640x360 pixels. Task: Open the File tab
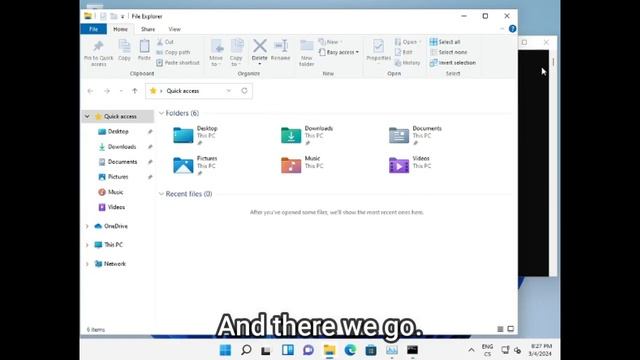tap(93, 29)
